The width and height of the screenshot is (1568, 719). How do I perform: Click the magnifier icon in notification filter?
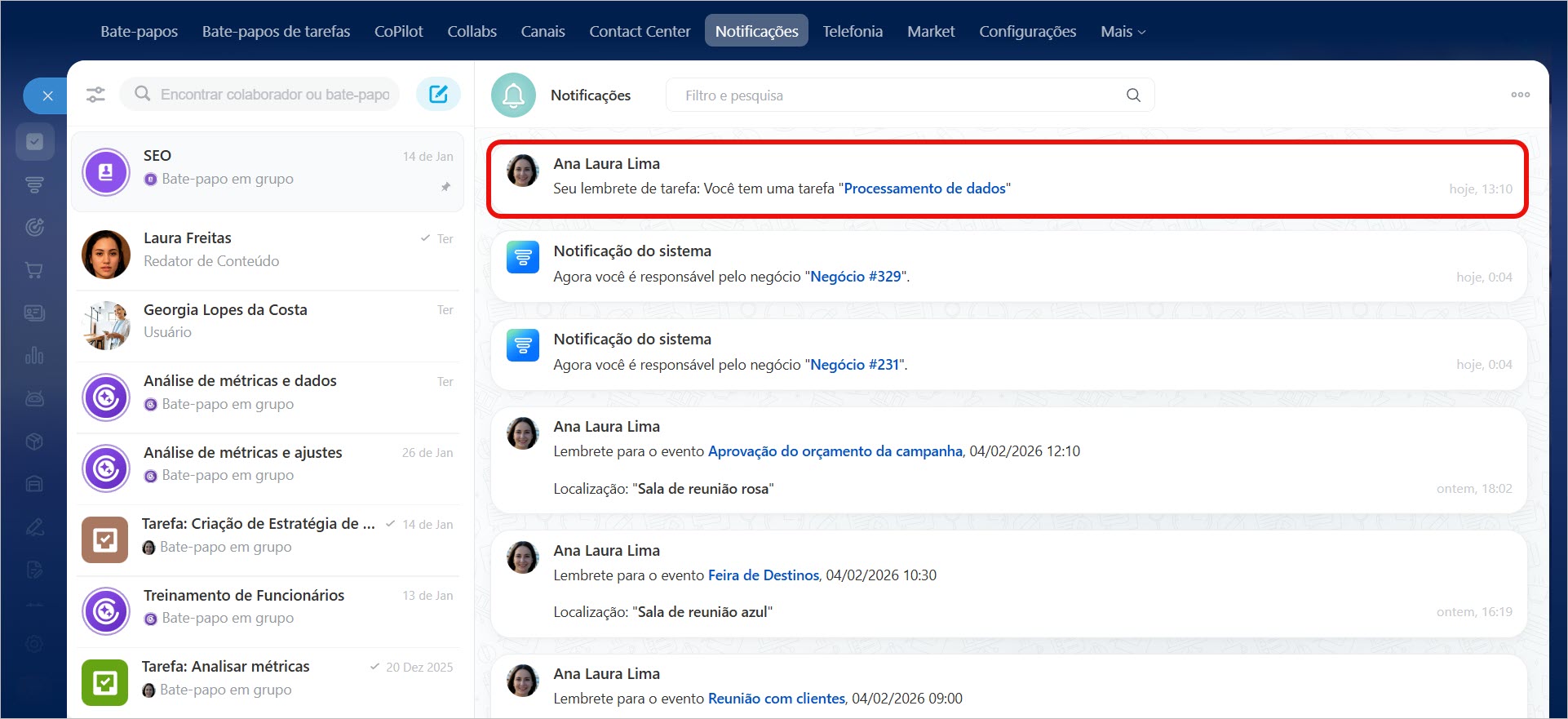(1133, 95)
